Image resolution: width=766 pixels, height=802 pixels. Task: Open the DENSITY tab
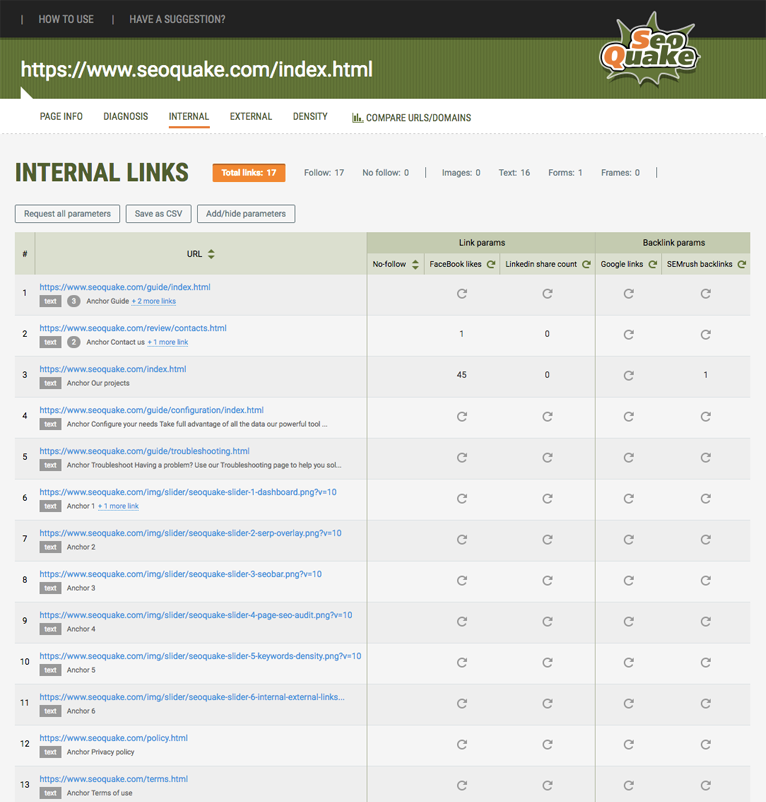(310, 117)
